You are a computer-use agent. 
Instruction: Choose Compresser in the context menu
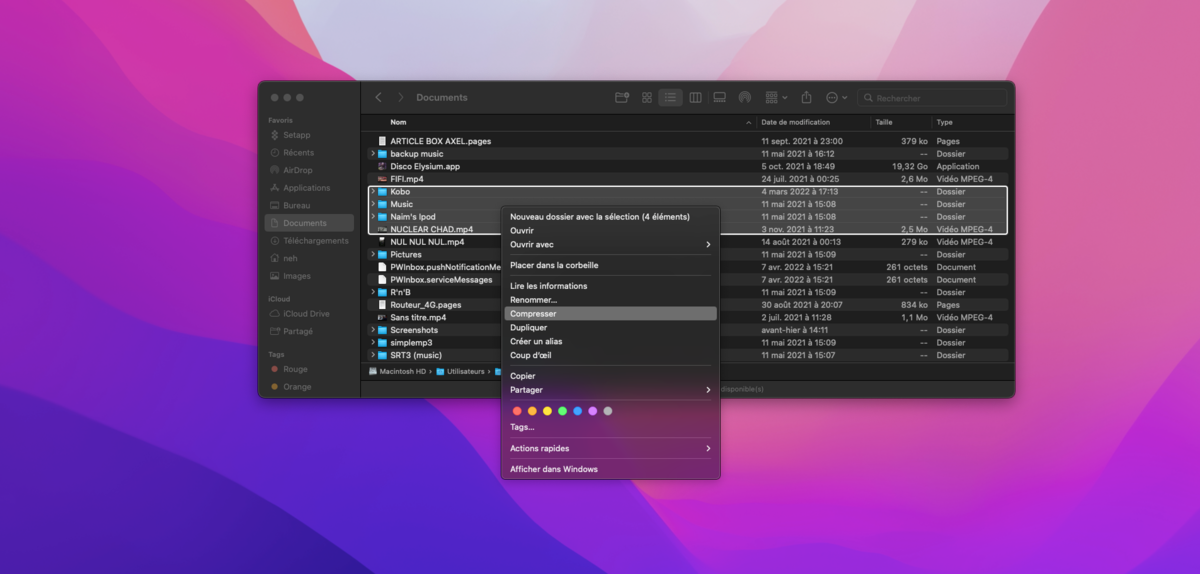click(610, 314)
